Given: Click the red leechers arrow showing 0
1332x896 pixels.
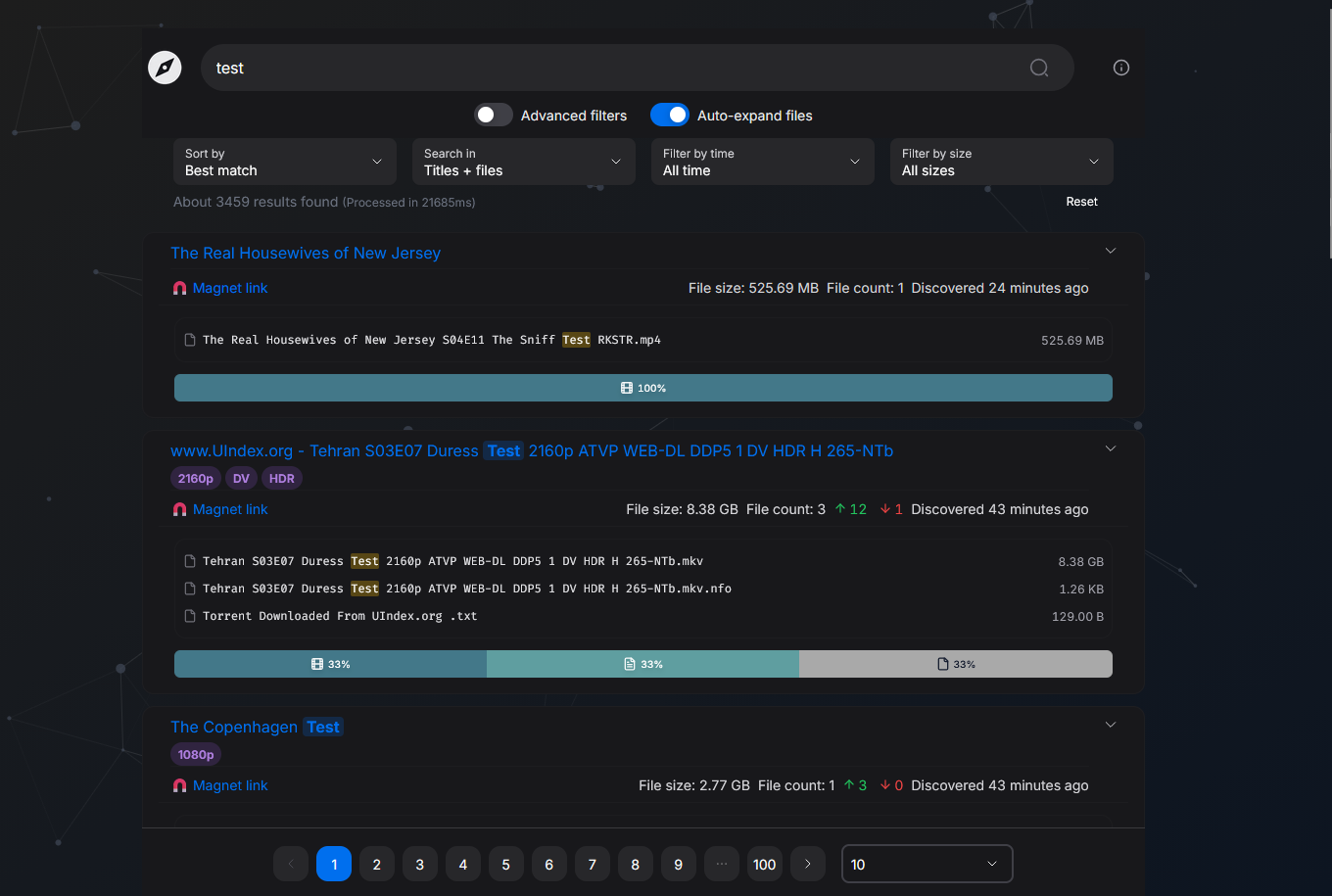Looking at the screenshot, I should (x=885, y=785).
